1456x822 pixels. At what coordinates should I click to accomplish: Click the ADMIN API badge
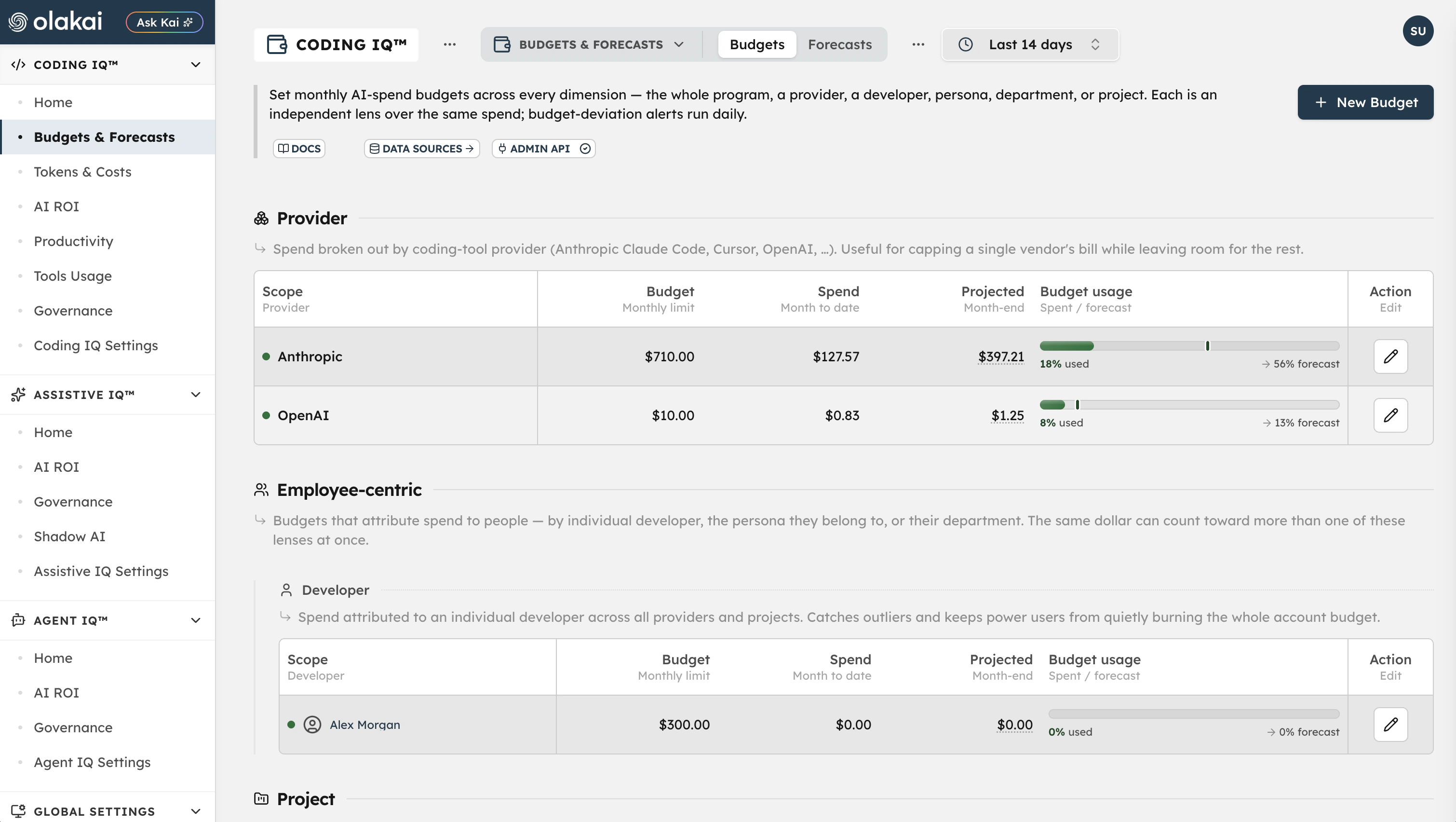543,148
